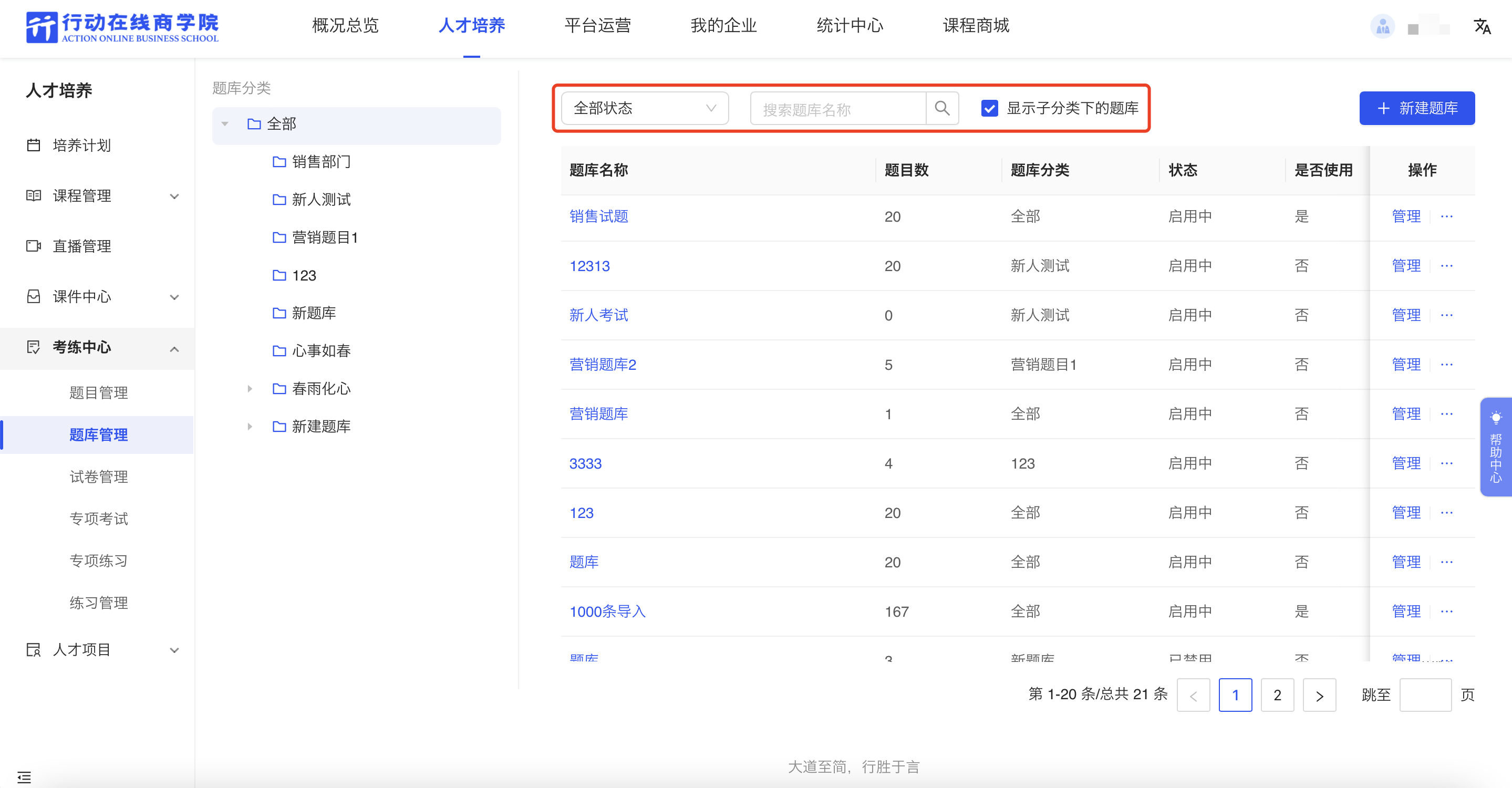Click the 课程管理 book icon

click(x=34, y=195)
